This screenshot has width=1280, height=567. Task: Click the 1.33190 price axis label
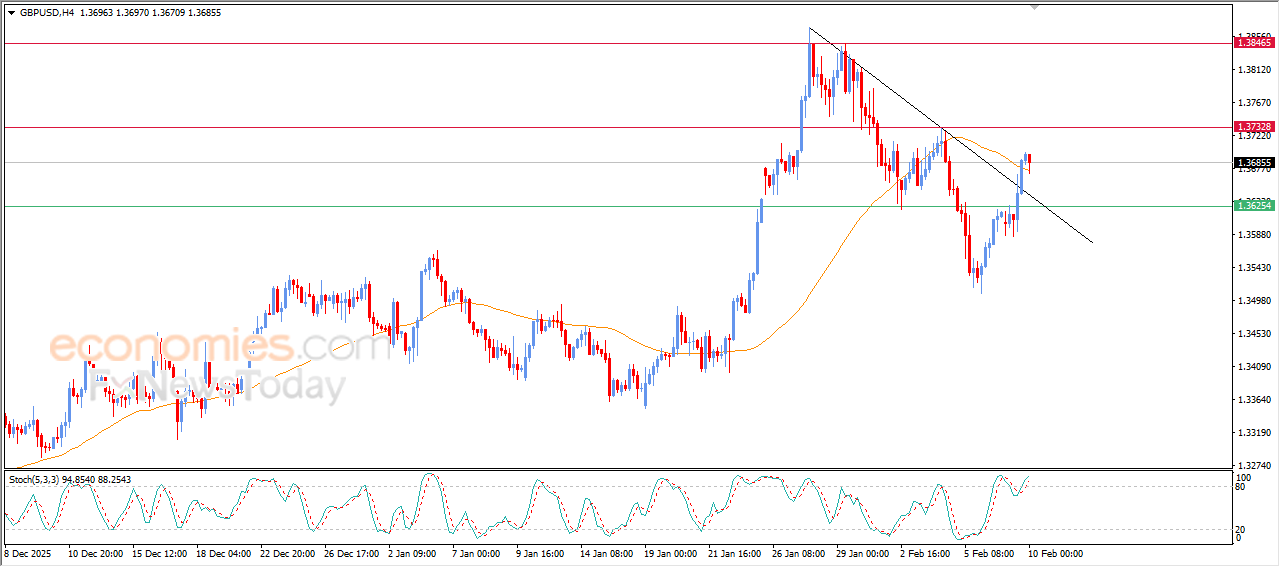click(x=1253, y=433)
